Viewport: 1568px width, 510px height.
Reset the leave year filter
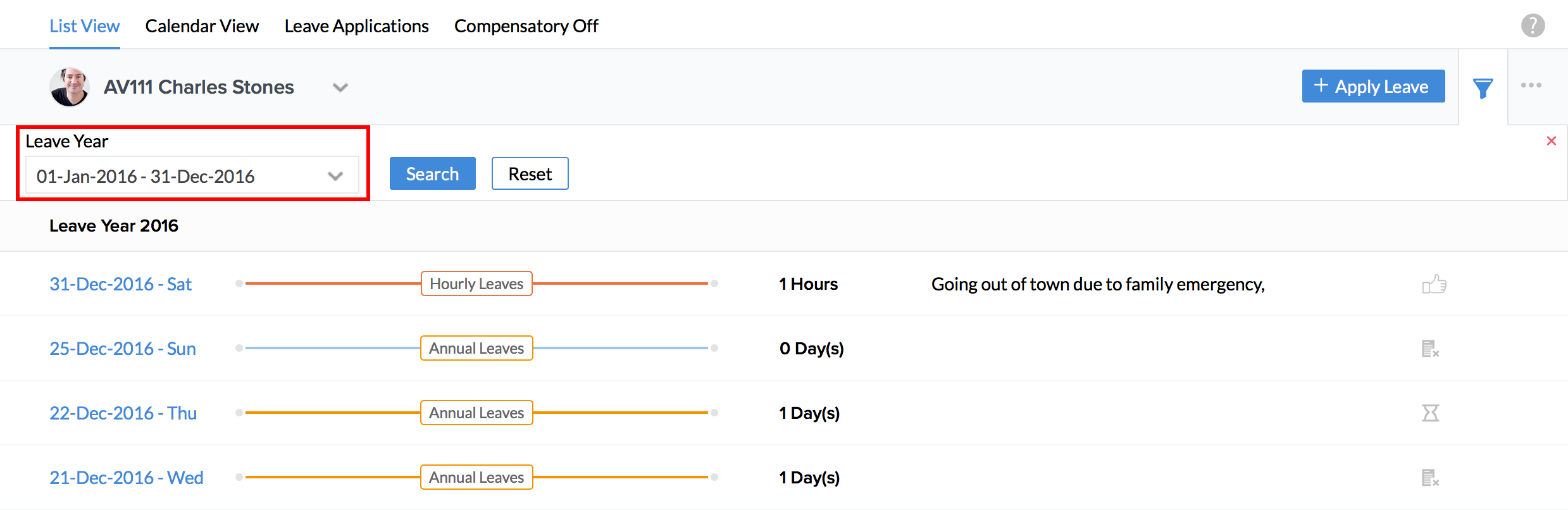[530, 173]
